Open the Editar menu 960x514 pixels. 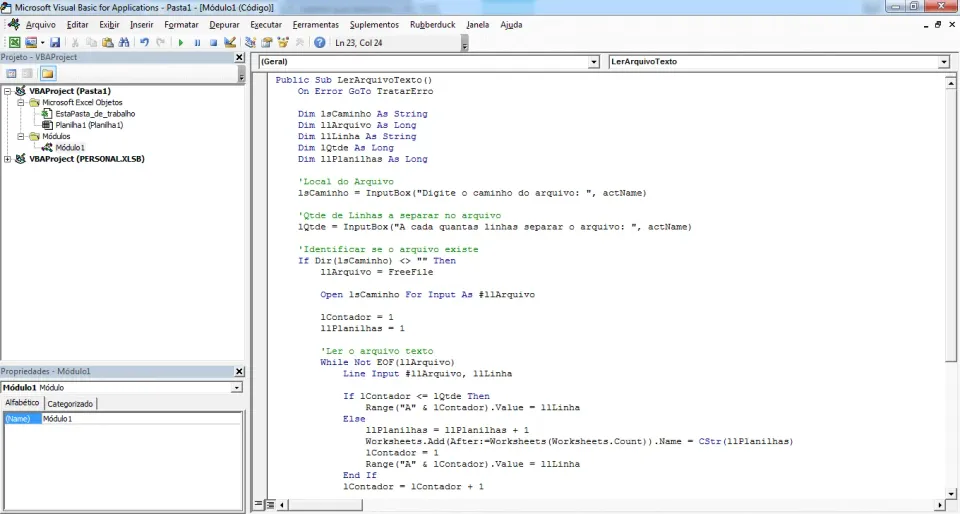tap(77, 24)
